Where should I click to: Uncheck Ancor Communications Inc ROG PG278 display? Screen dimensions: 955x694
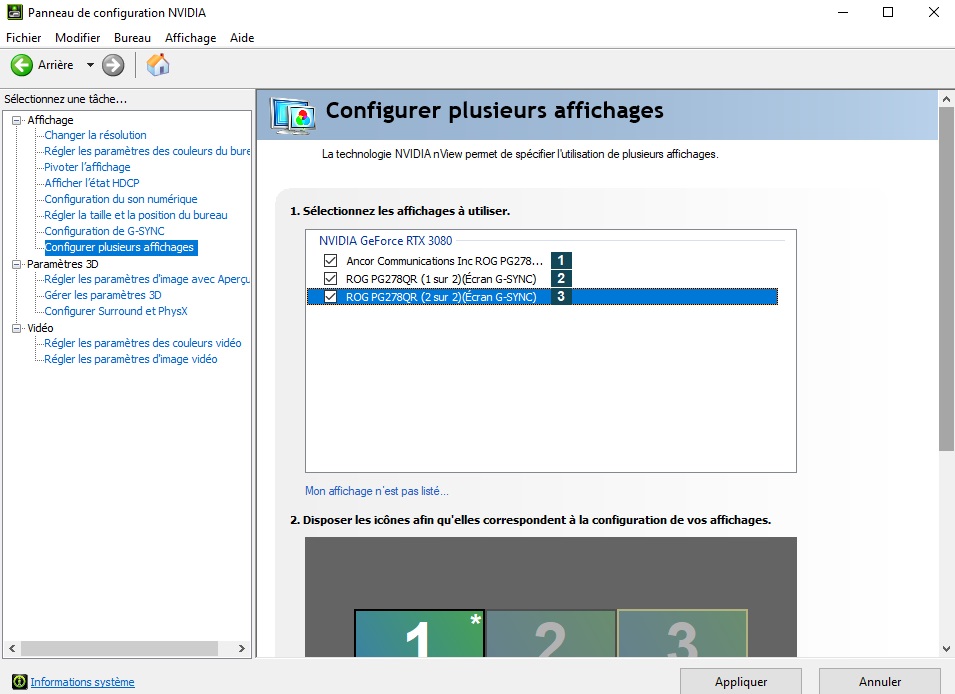pos(330,261)
